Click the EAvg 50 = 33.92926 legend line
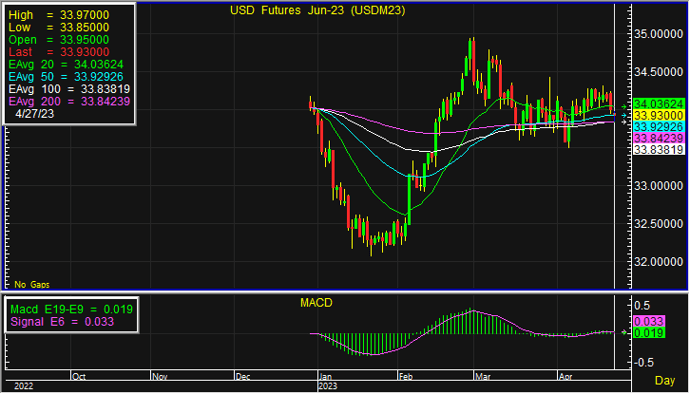Image resolution: width=690 pixels, height=394 pixels. tap(66, 77)
